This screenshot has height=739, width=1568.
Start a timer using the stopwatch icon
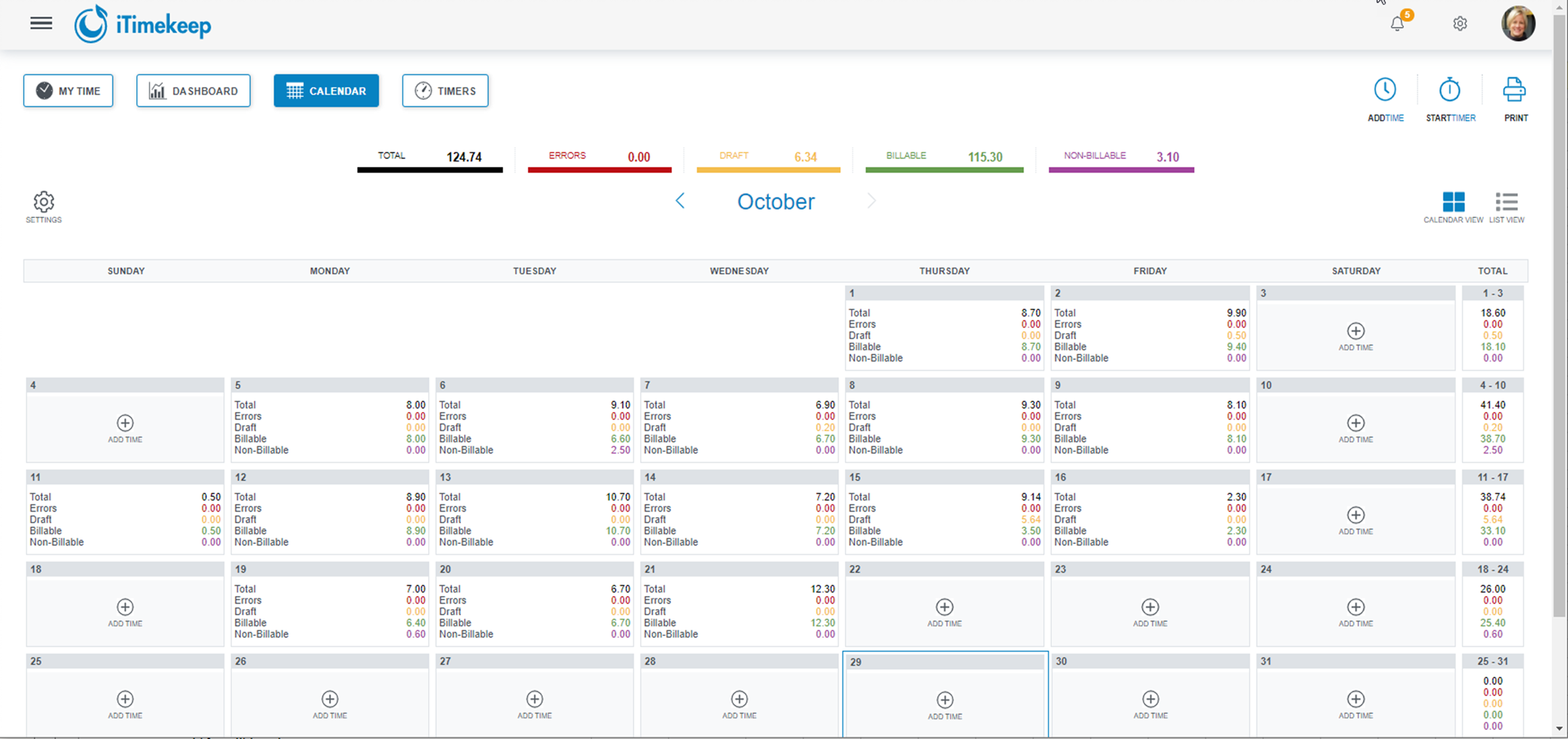(1449, 89)
